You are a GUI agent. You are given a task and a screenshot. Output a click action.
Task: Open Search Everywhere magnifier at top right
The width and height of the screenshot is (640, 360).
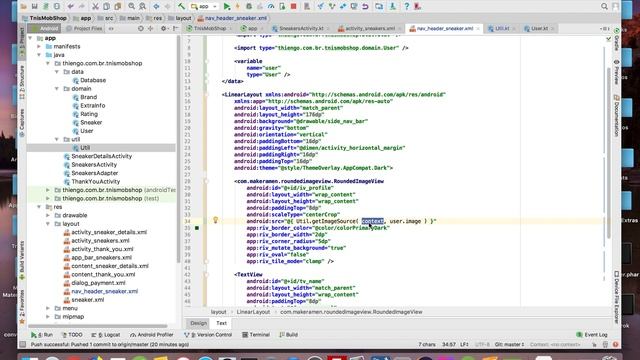[604, 7]
